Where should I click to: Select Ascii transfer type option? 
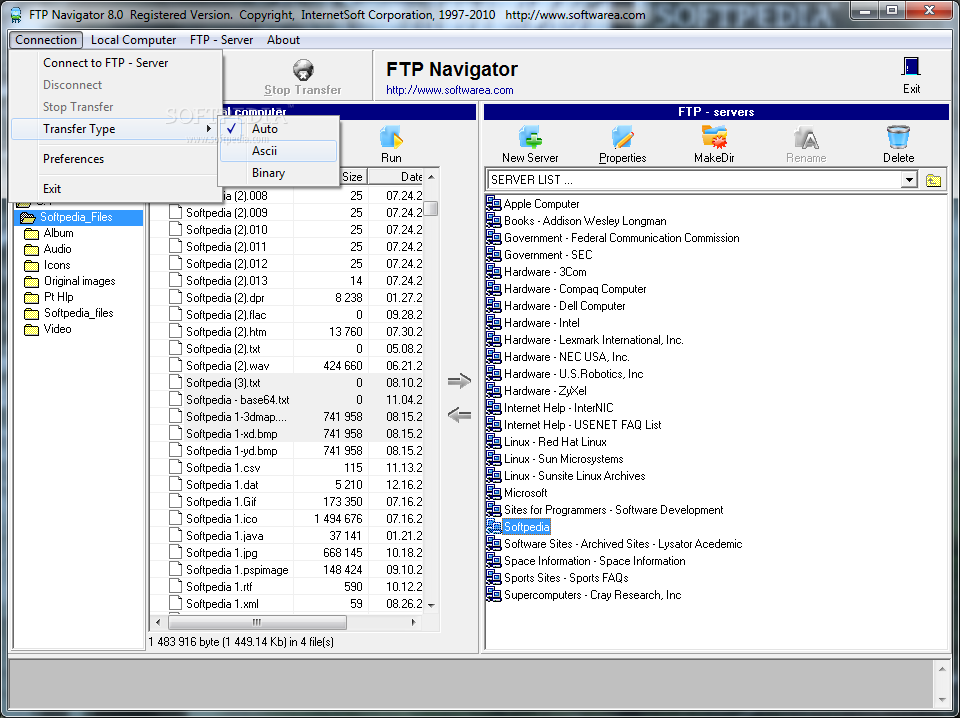(x=279, y=151)
